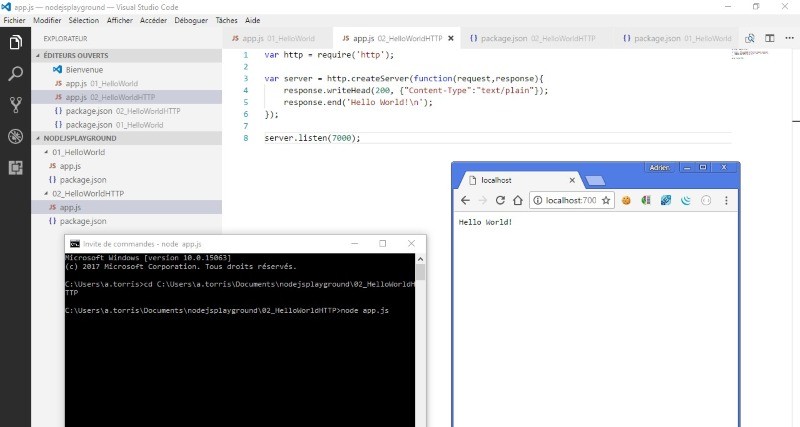Image resolution: width=800 pixels, height=427 pixels.
Task: Open Bienvenue in open editors list
Action: point(83,70)
